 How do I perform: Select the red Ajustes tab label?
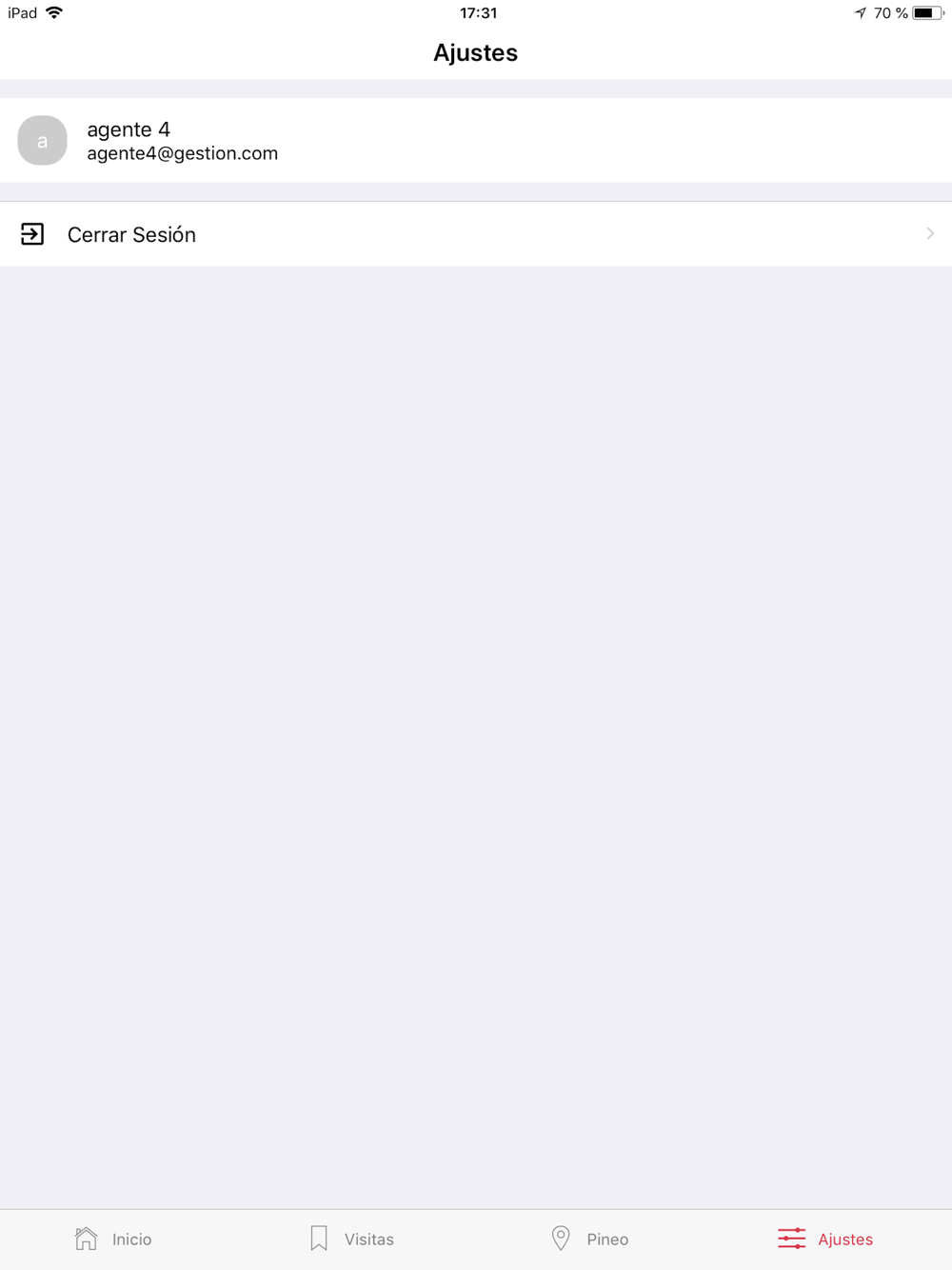(x=845, y=1240)
